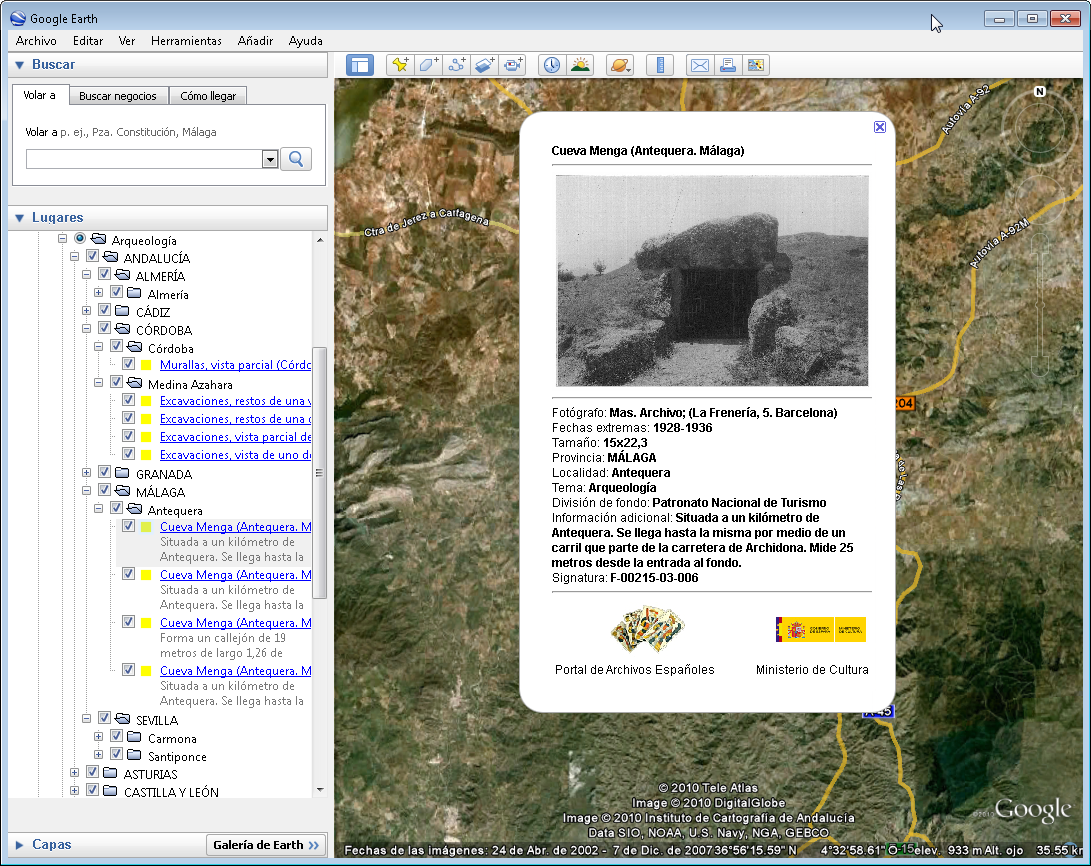Show historical imagery clock icon
Screen dimensions: 1091x866
tap(552, 65)
